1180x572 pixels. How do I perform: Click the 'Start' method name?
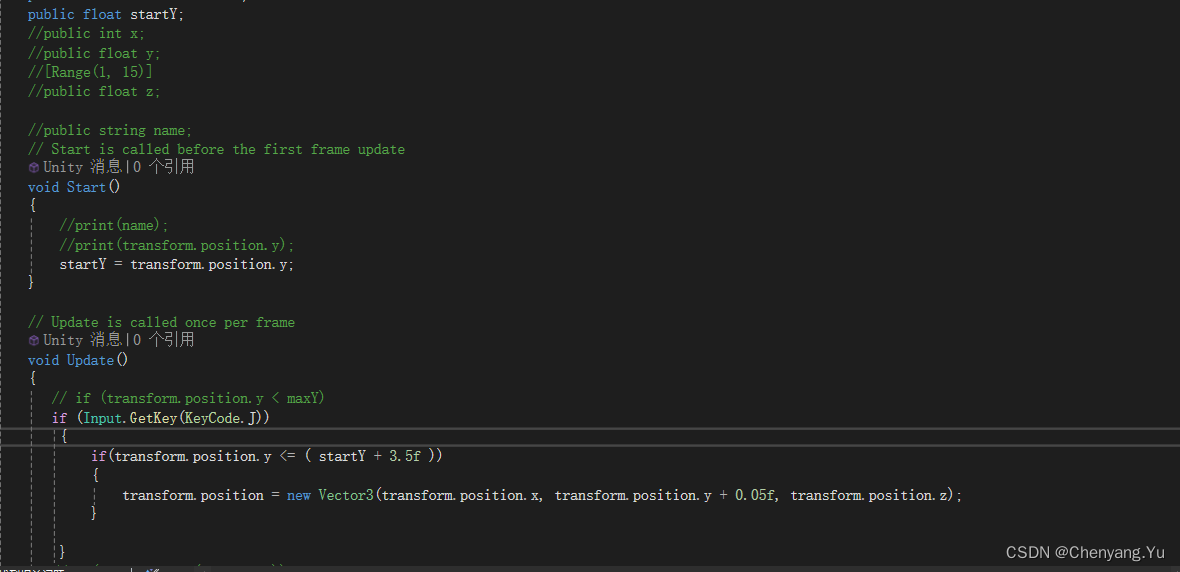[87, 187]
